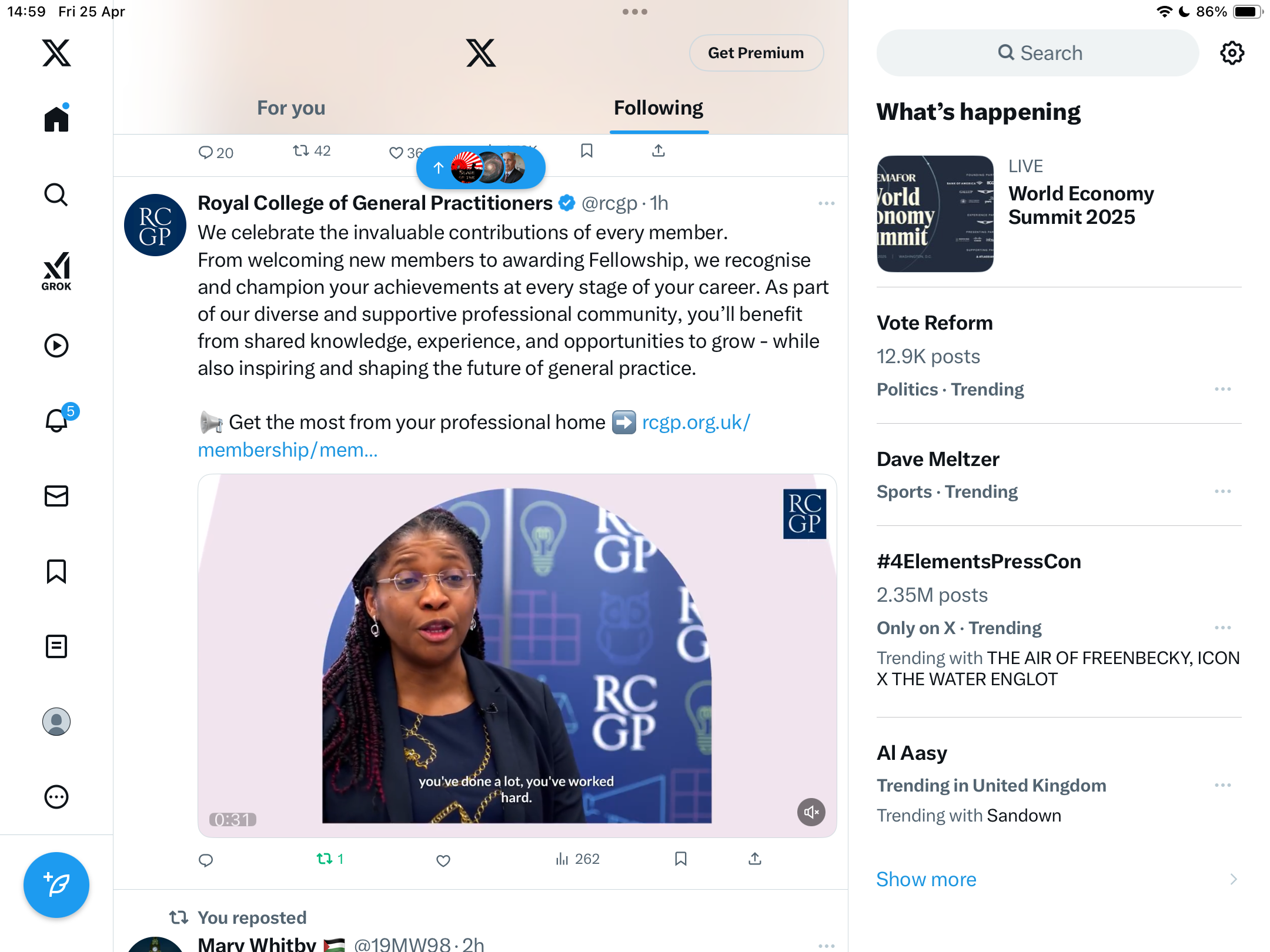Viewport: 1270px width, 952px height.
Task: Unmute the RCGP video sound
Action: tap(811, 812)
